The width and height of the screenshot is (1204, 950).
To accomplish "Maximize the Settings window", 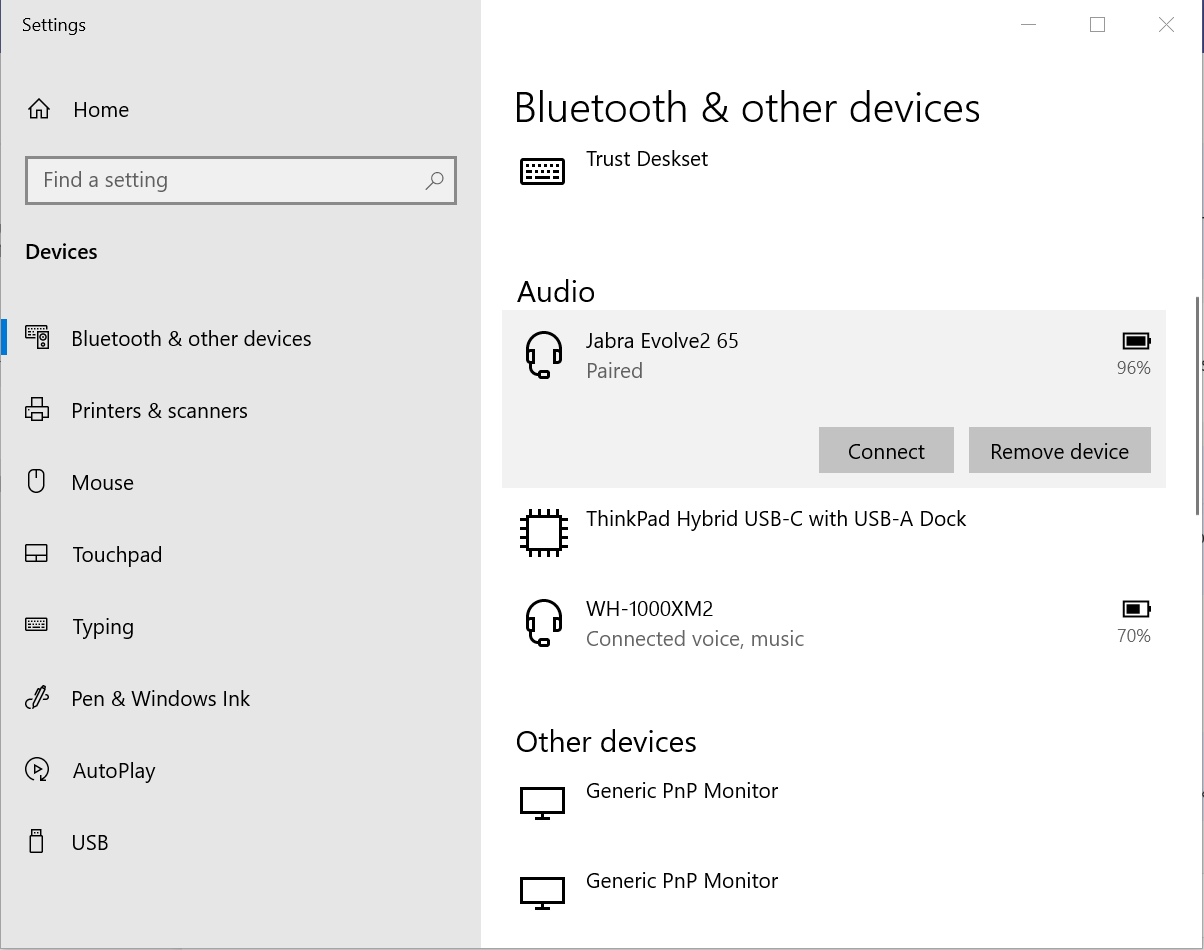I will 1097,25.
